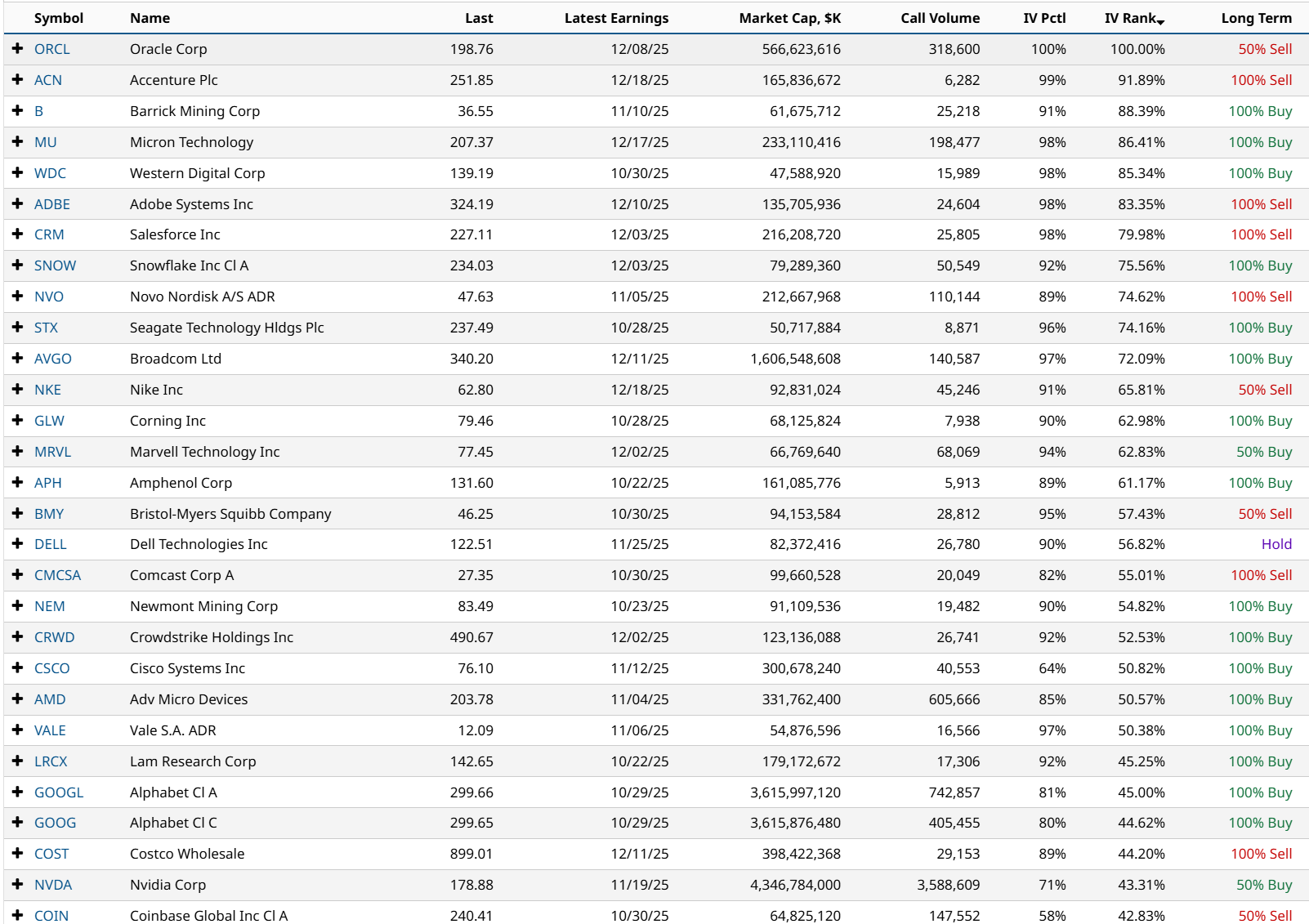Open the COST symbol link
This screenshot has width=1309, height=924.
pos(51,854)
